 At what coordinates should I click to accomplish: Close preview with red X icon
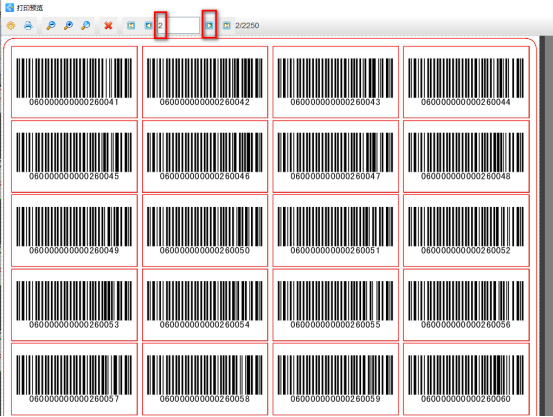[x=108, y=25]
